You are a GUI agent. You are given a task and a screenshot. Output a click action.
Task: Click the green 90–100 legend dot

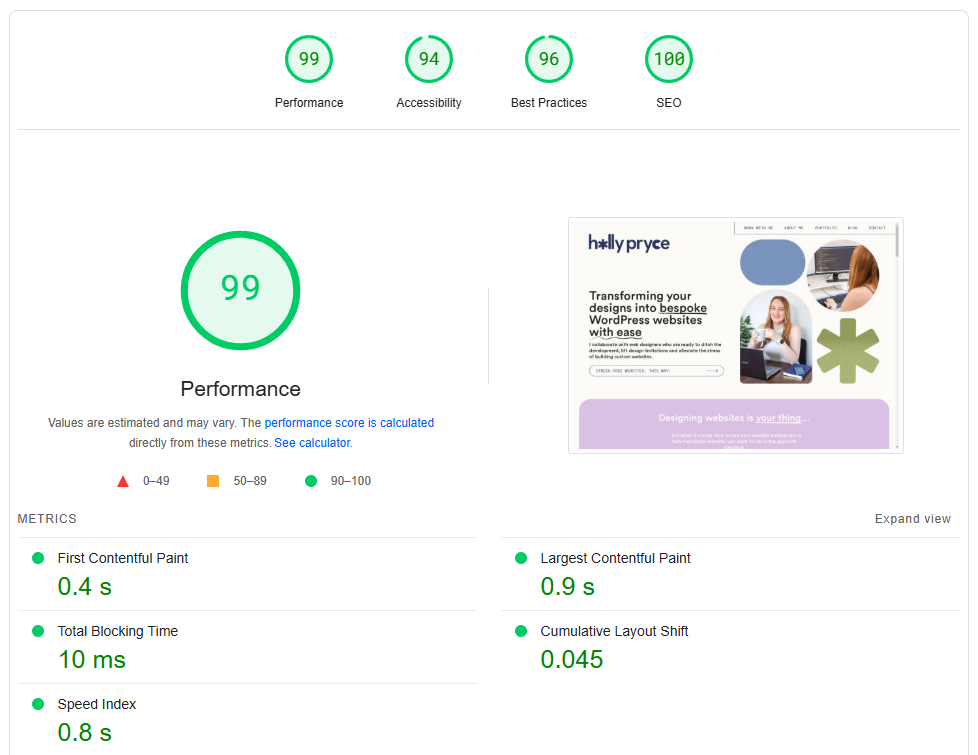coord(309,480)
